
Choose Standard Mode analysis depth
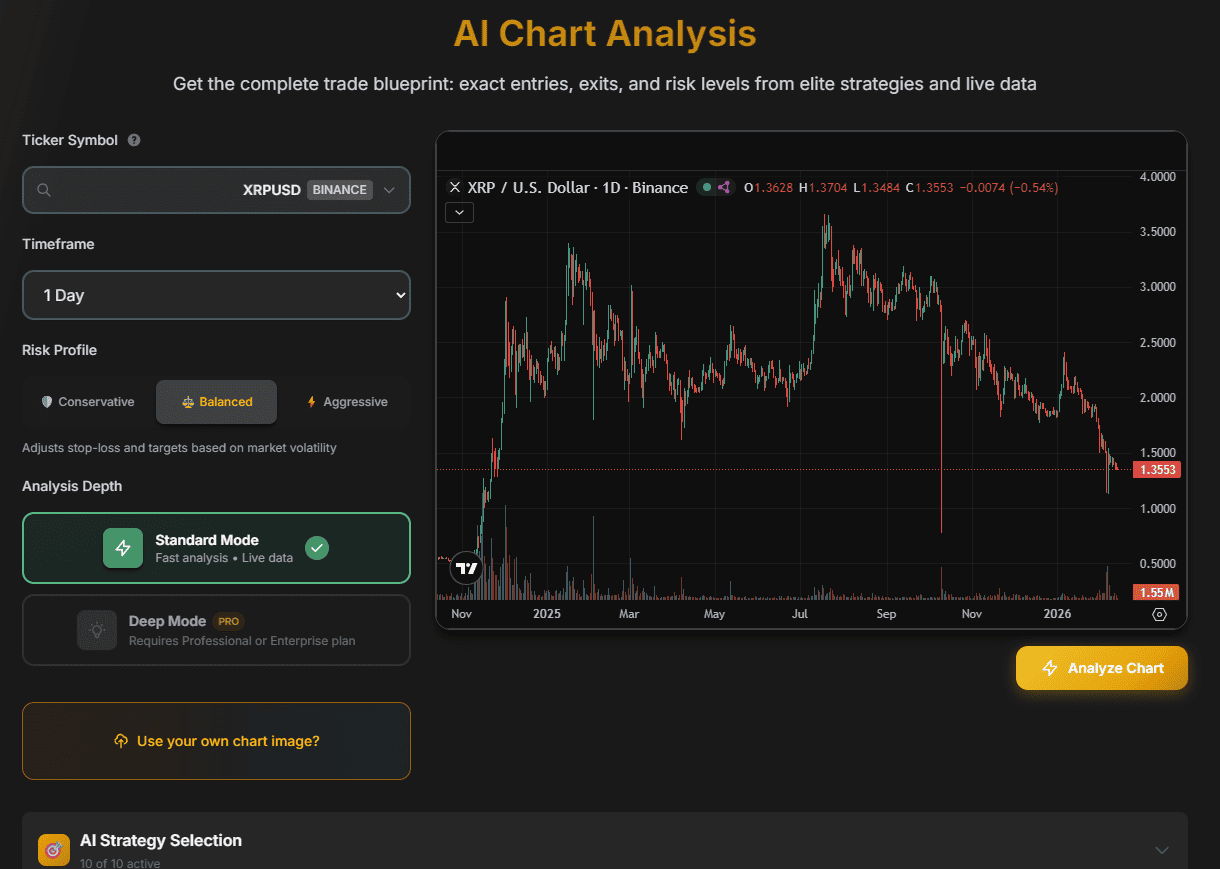[216, 548]
